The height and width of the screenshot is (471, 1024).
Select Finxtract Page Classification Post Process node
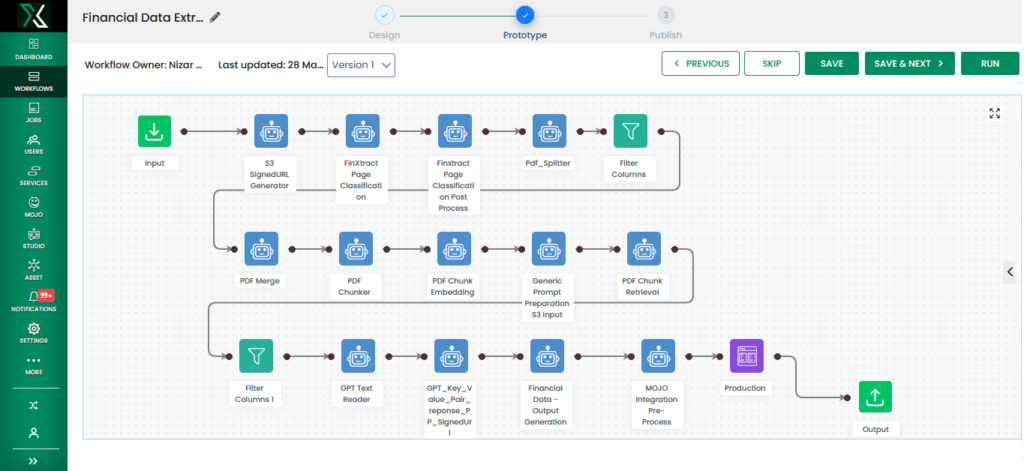tap(455, 131)
